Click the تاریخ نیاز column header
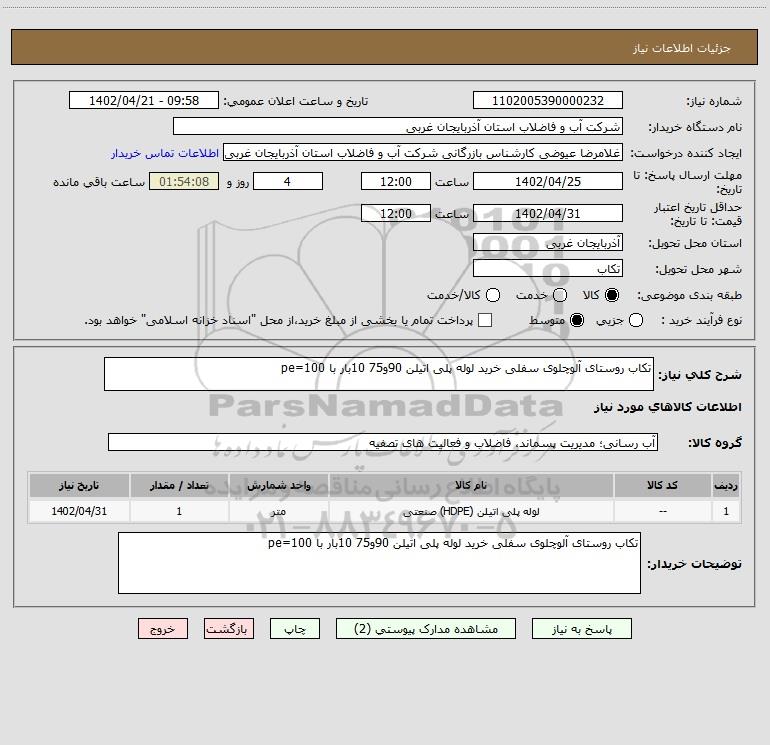The height and width of the screenshot is (745, 770). 79,485
